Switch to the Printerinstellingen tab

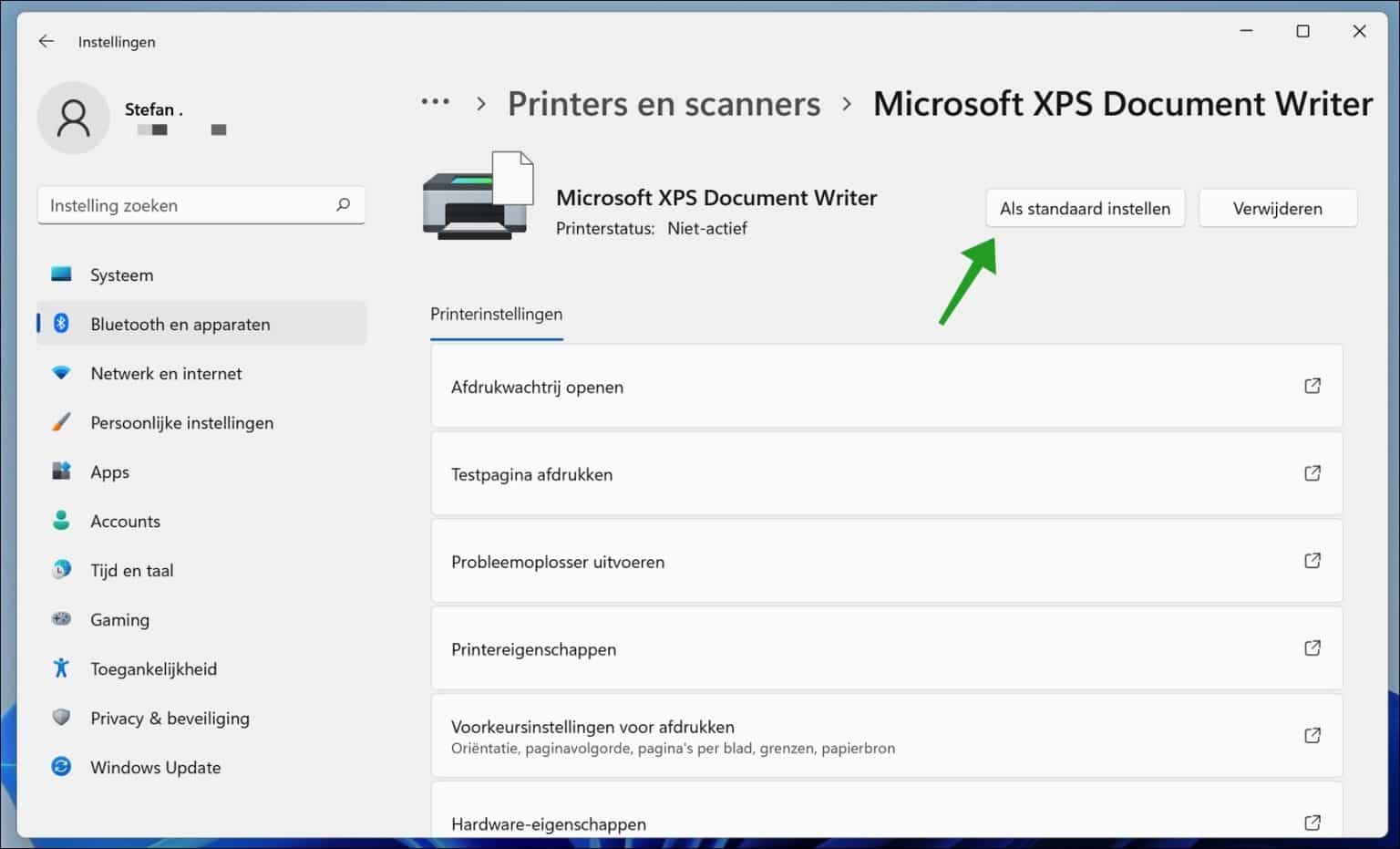pos(496,314)
